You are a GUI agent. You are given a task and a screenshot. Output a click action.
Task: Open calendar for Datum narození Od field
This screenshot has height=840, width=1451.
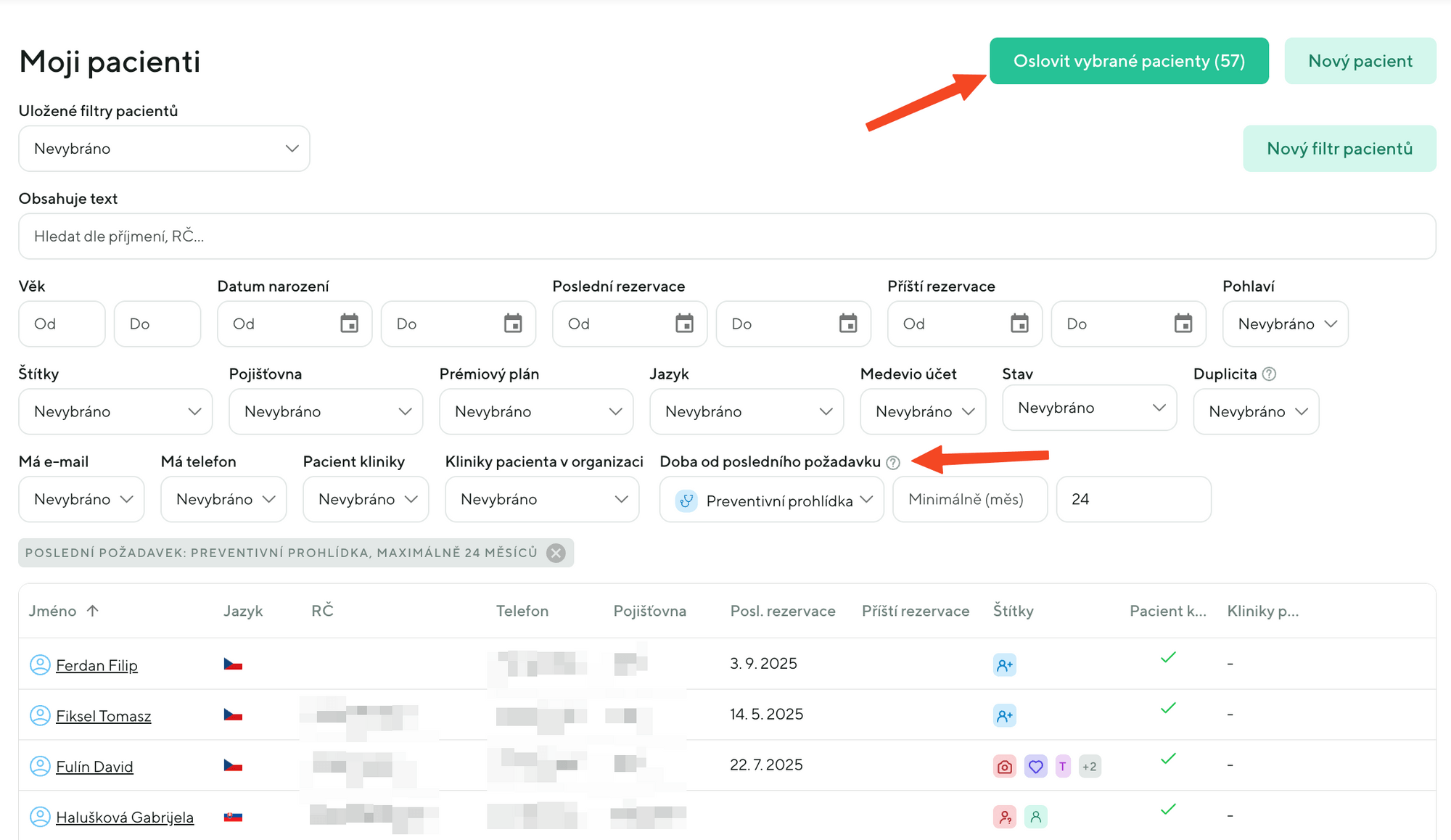(x=349, y=324)
